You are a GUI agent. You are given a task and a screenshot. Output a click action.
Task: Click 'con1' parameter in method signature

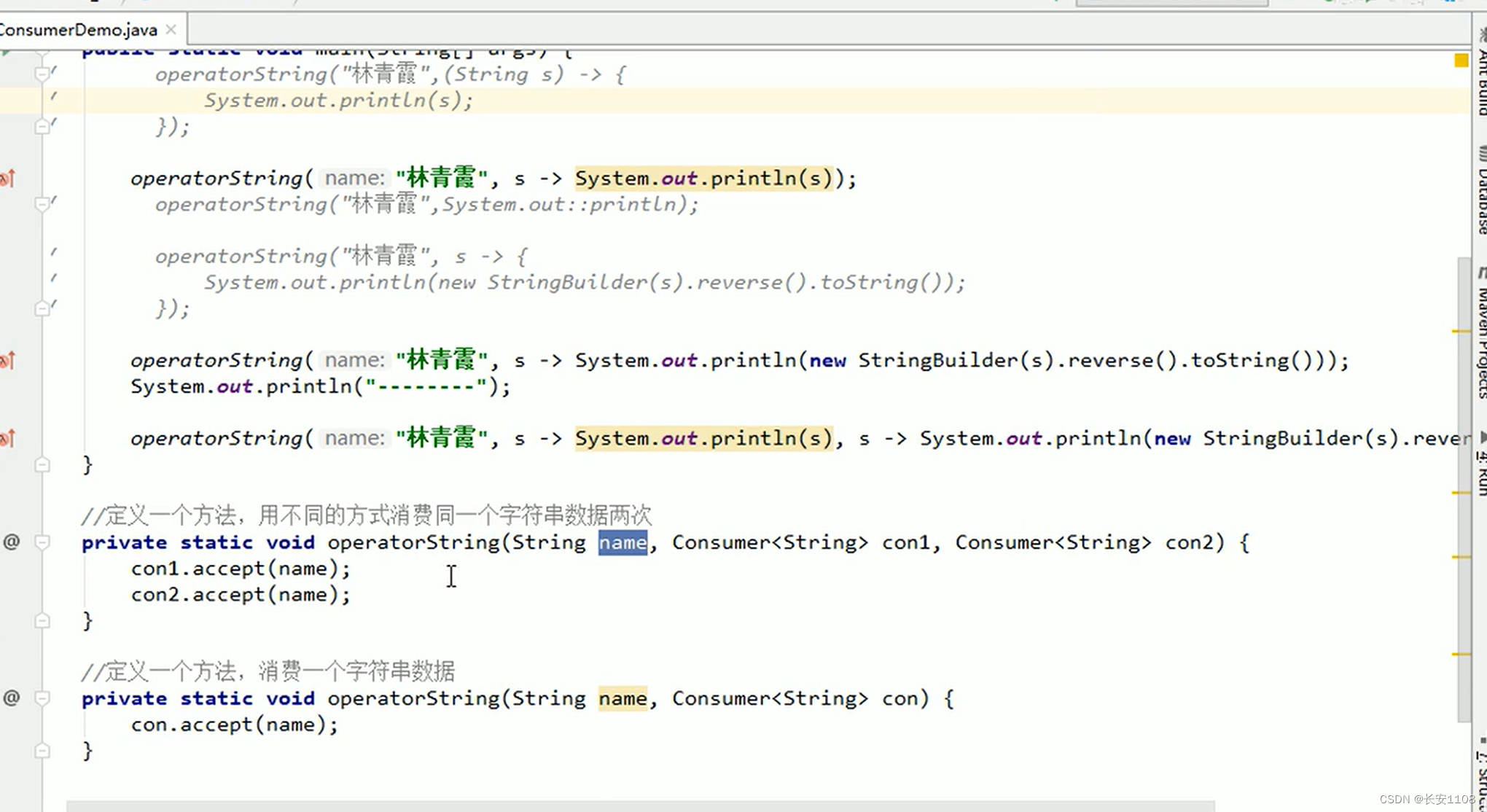click(x=906, y=542)
